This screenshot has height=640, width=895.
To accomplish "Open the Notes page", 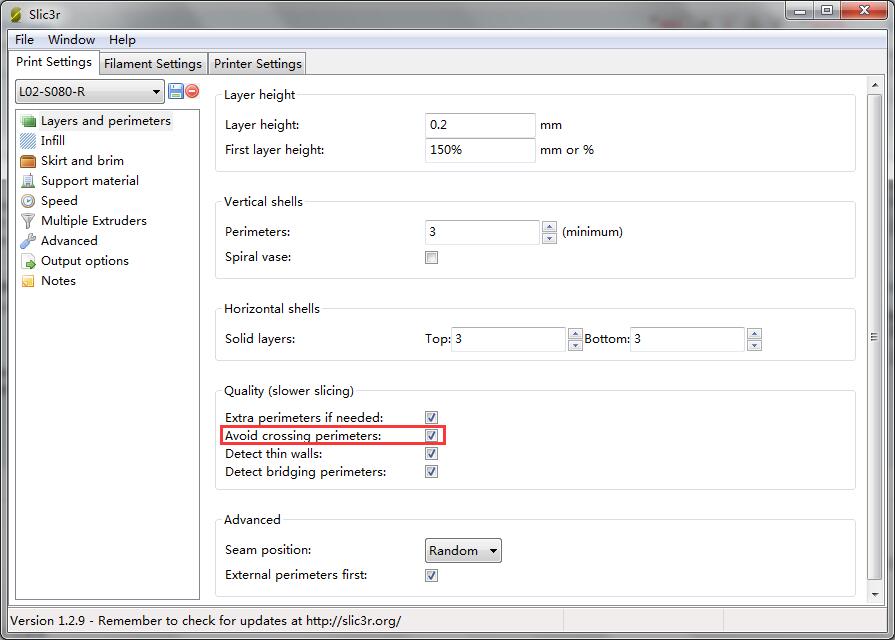I will [x=58, y=281].
